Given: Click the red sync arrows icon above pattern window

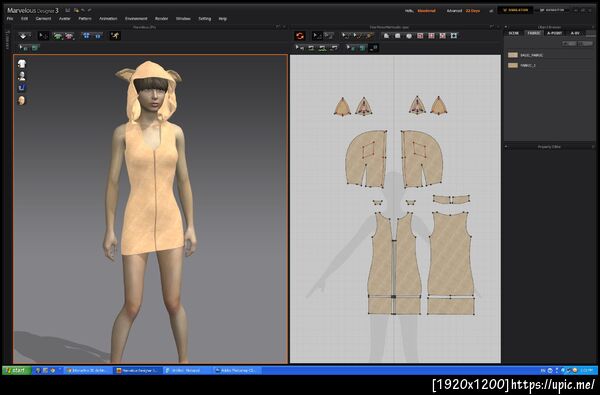Looking at the screenshot, I should pos(300,36).
